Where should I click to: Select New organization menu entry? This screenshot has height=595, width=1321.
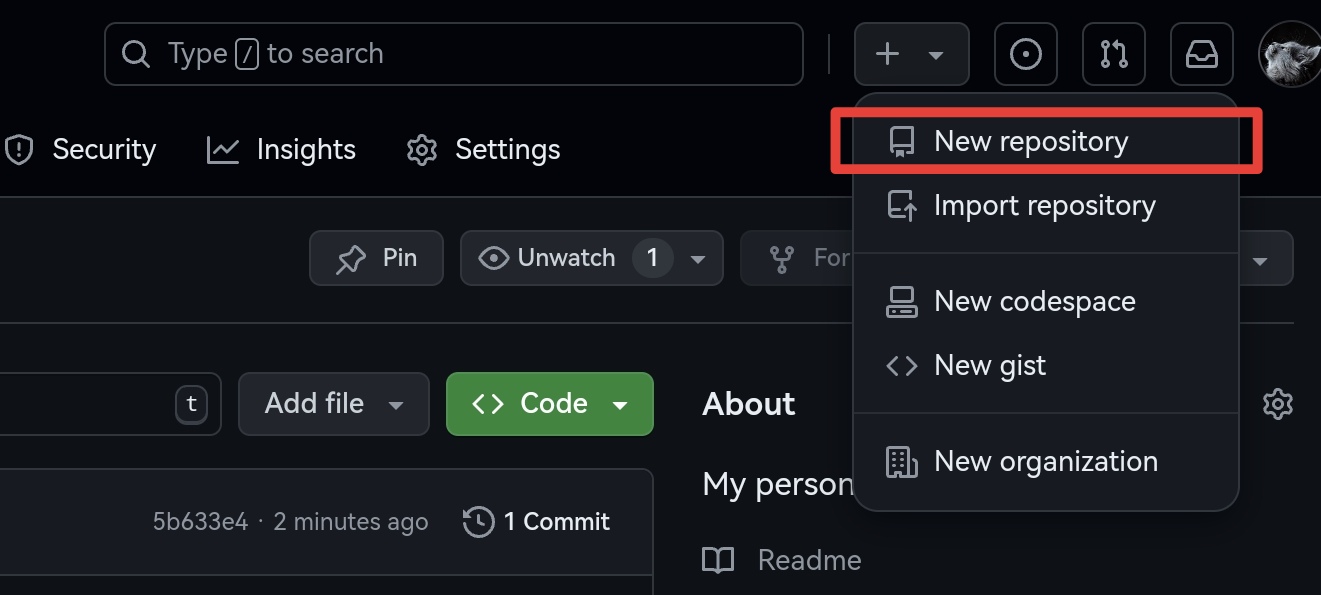pos(1046,462)
